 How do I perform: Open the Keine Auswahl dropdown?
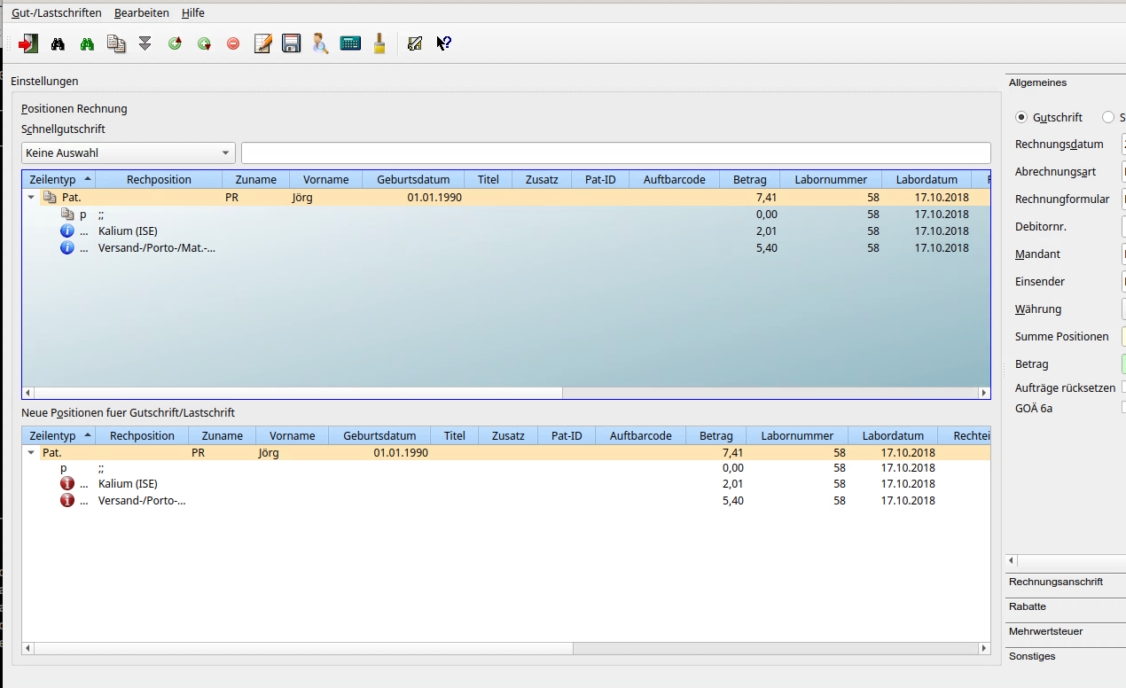tap(128, 154)
